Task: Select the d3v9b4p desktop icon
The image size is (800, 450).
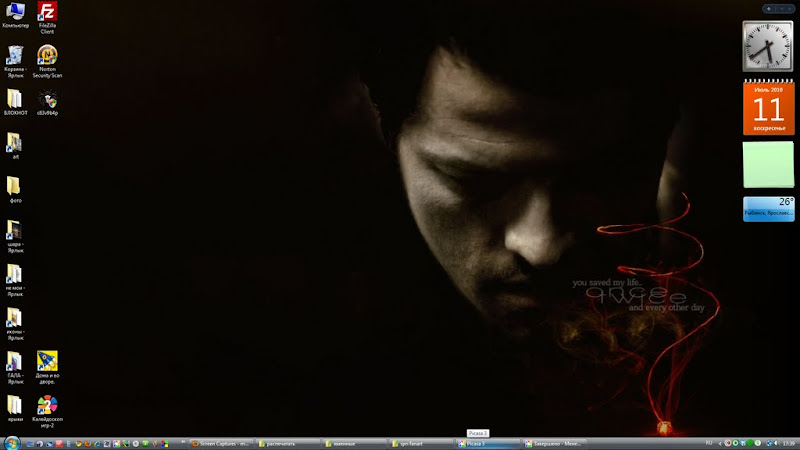Action: 47,102
